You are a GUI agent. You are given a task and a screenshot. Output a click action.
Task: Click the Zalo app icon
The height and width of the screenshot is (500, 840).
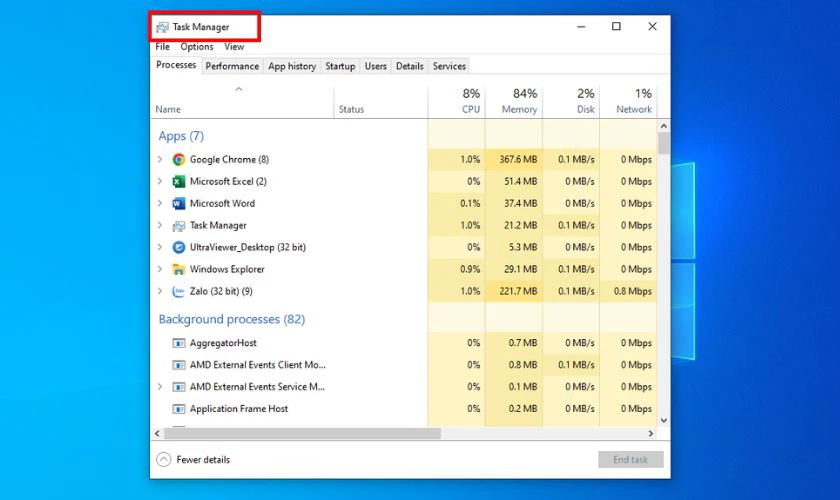(x=178, y=292)
